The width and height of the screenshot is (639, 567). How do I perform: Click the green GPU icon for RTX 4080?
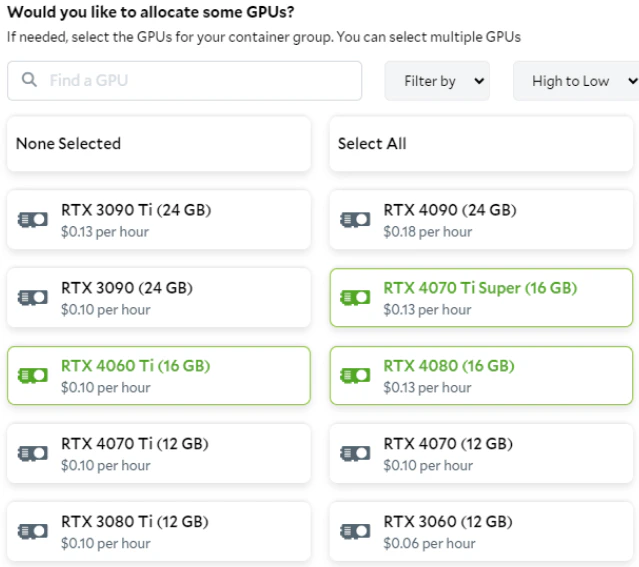(x=355, y=376)
